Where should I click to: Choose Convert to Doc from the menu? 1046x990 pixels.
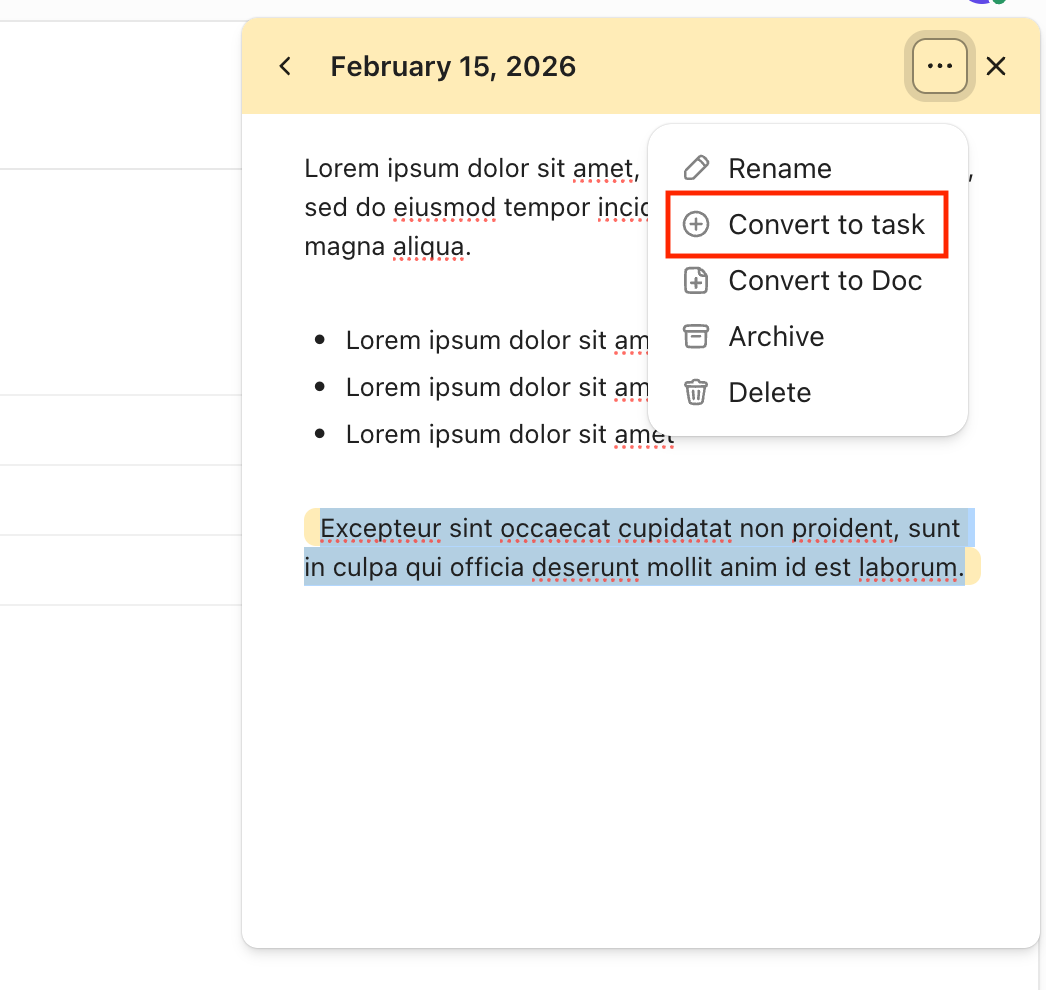tap(825, 280)
